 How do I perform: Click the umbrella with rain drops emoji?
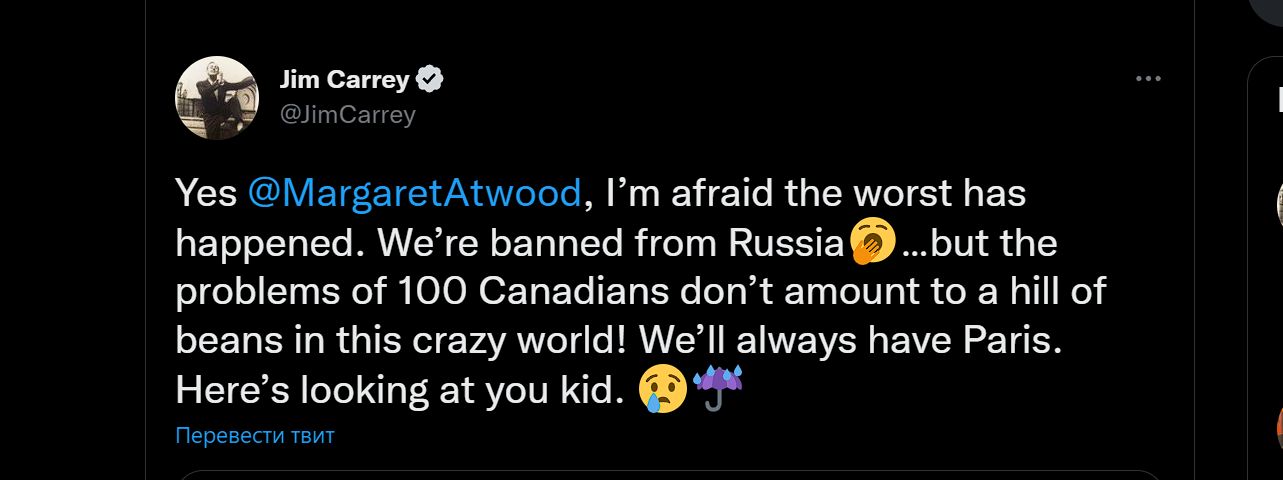[x=718, y=388]
